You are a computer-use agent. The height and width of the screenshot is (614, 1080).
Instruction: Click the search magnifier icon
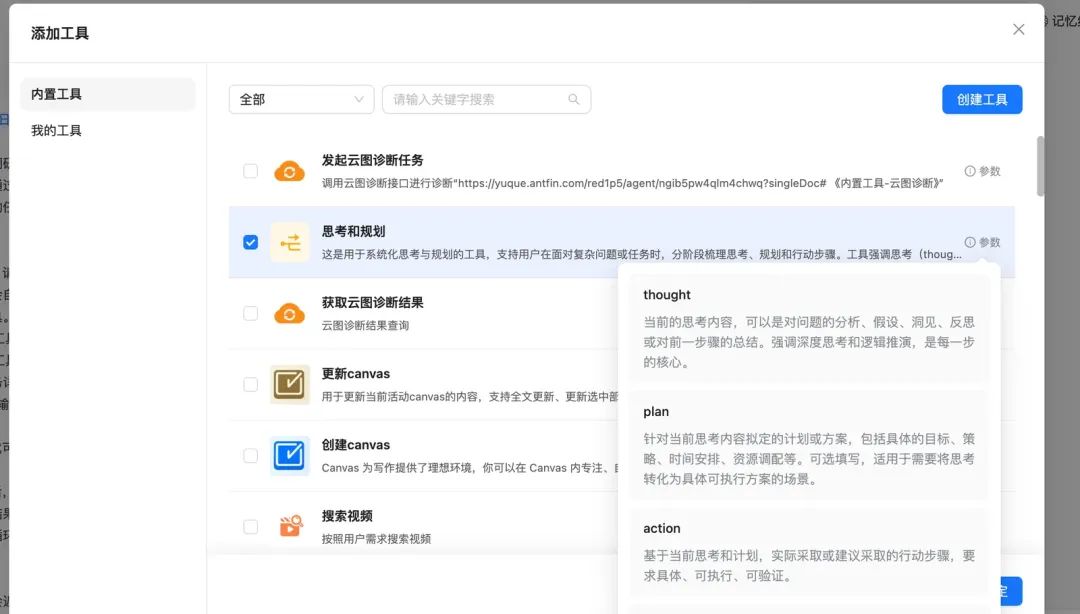(x=573, y=99)
